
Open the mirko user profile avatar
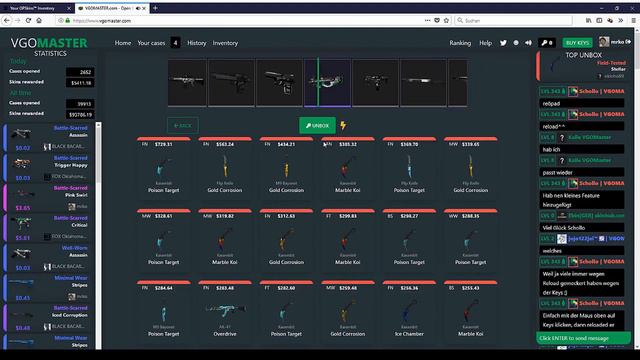[x=604, y=42]
